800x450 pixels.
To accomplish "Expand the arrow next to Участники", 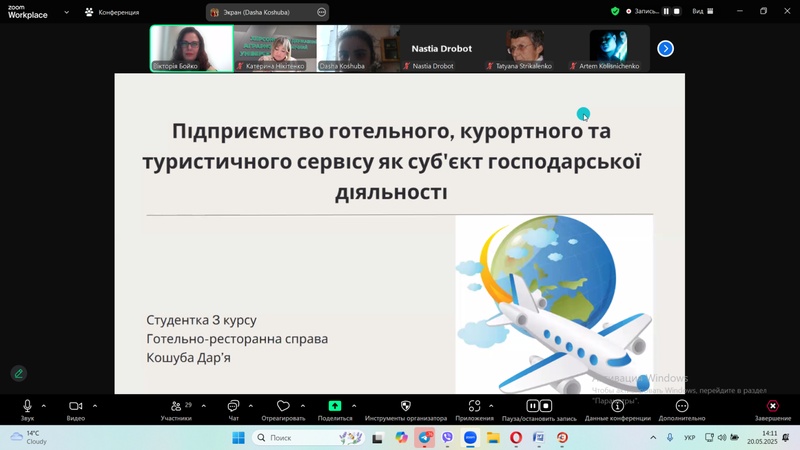I will pos(204,406).
